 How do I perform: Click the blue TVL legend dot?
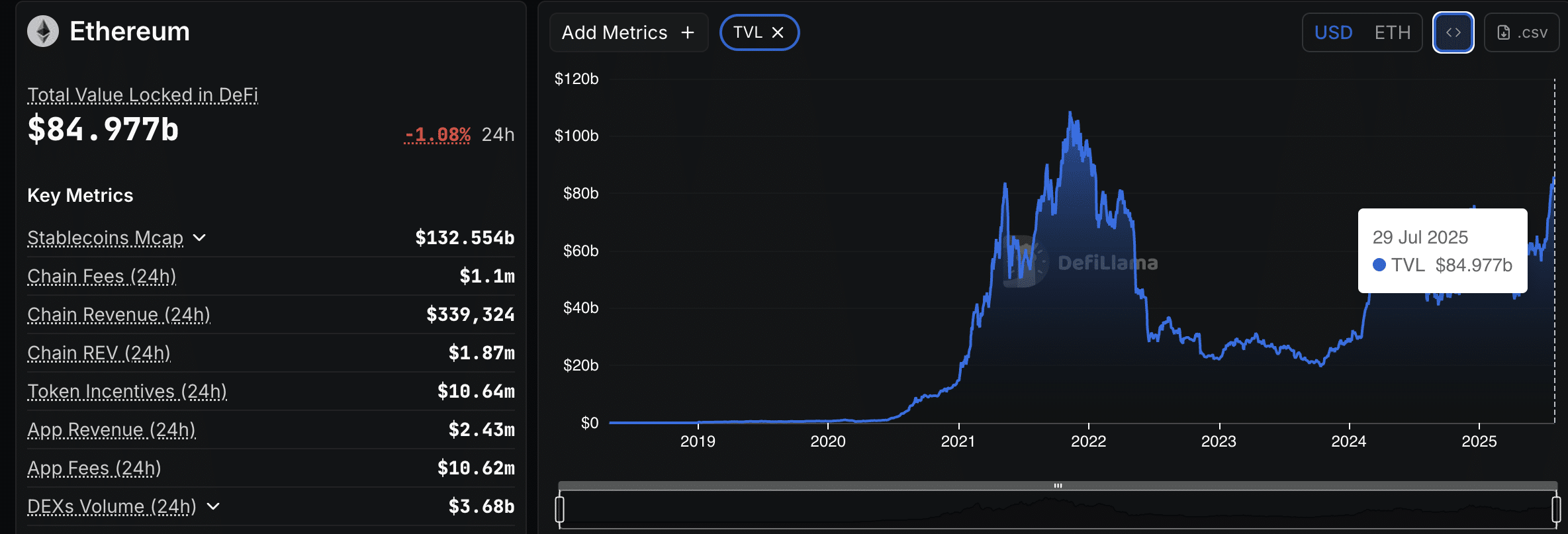pos(1379,265)
